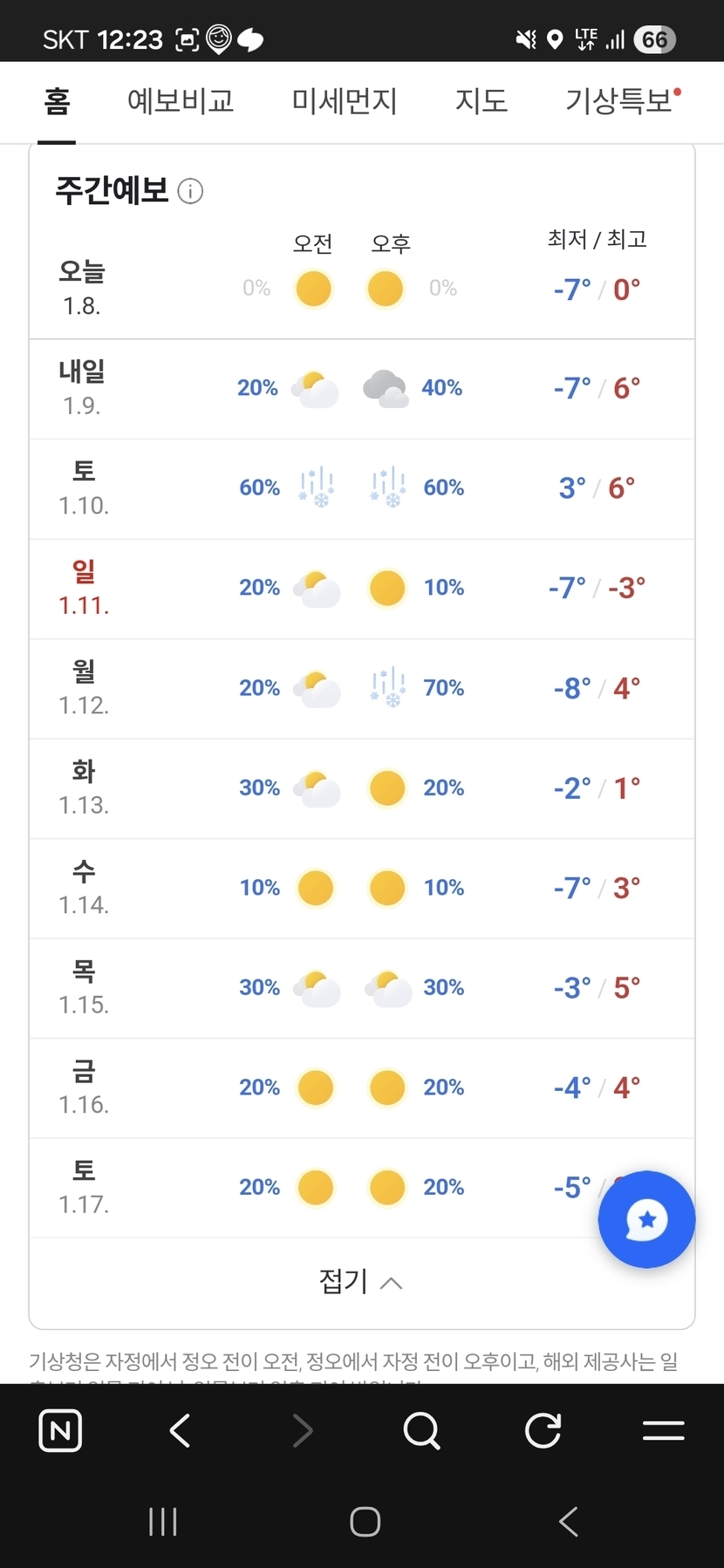724x1568 pixels.
Task: Go back with the browser back arrow
Action: (181, 1431)
